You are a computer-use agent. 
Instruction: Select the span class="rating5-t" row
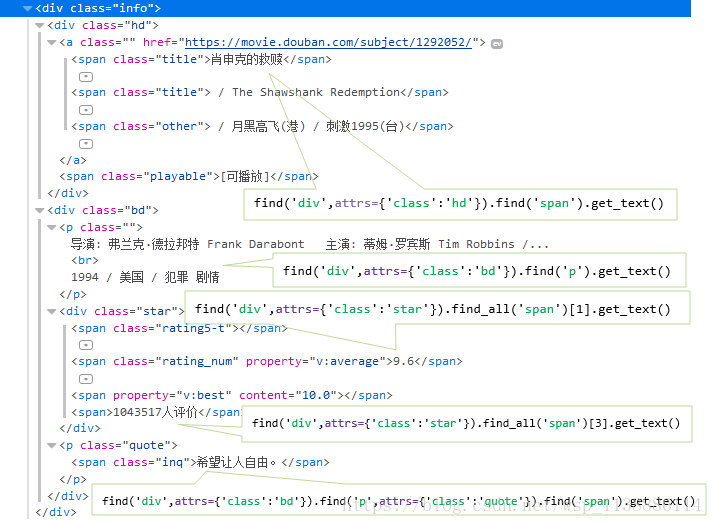click(x=179, y=328)
